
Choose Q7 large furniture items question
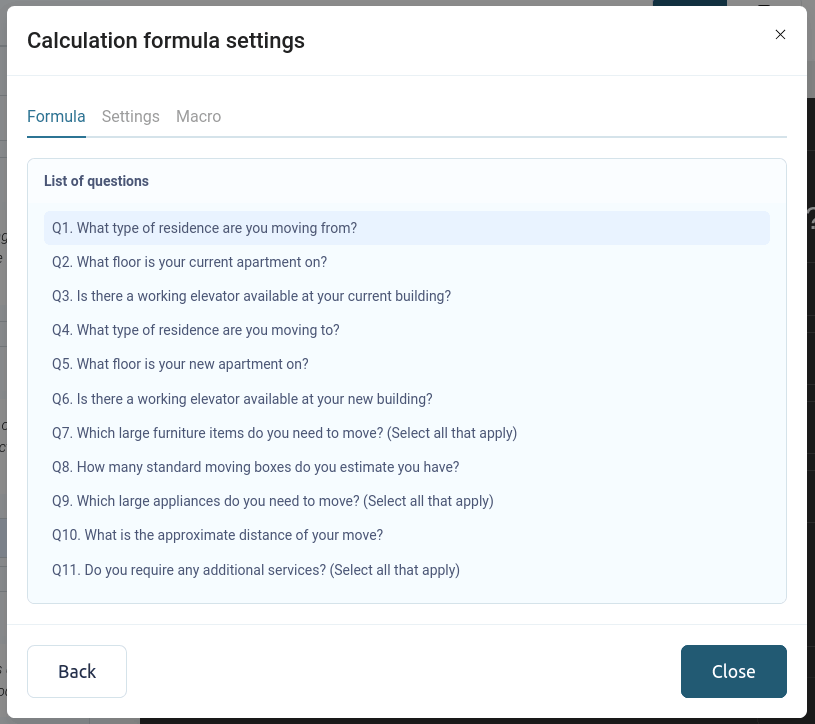coord(285,433)
